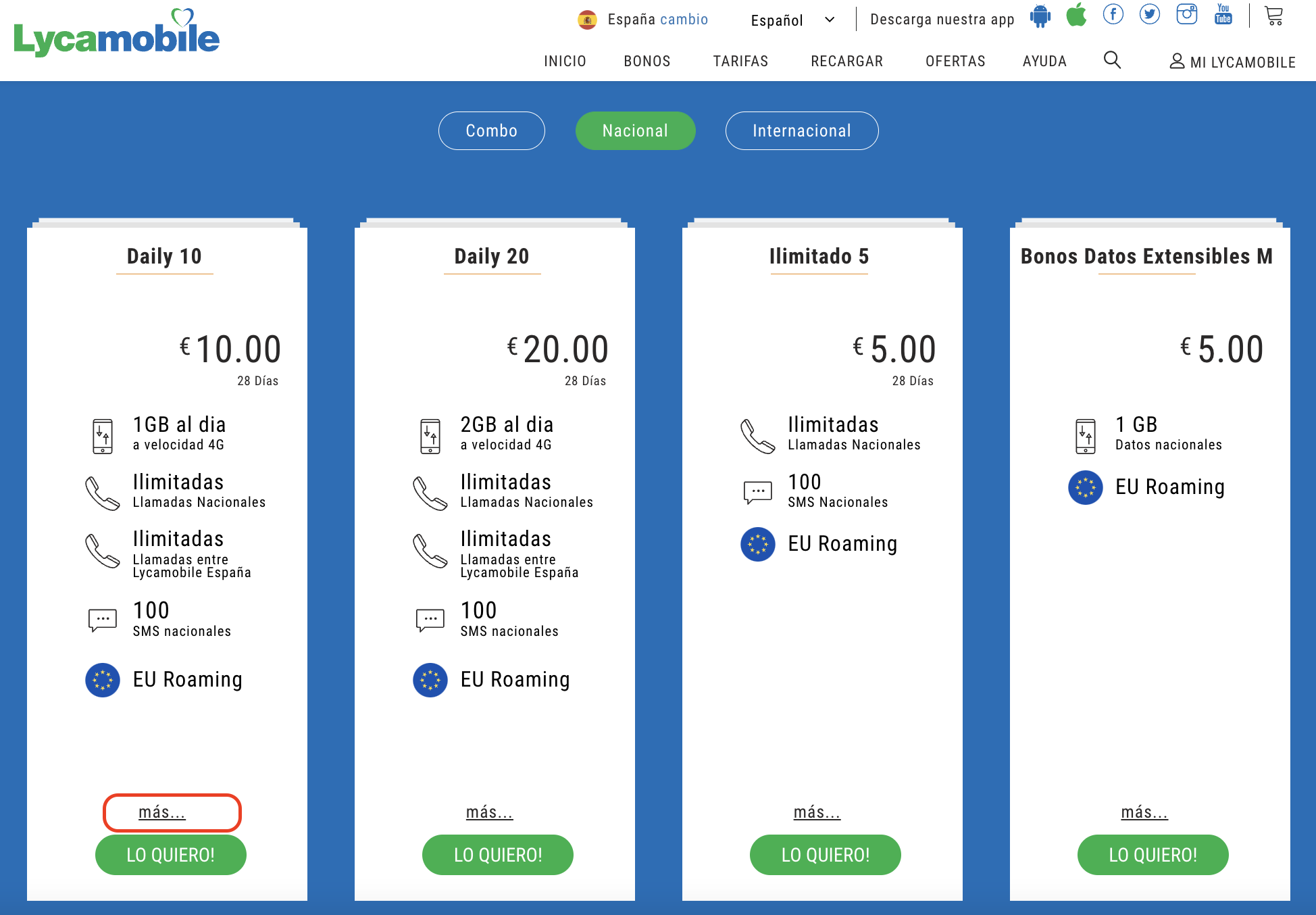Click the Lycamobile logo
This screenshot has height=915, width=1316.
(116, 32)
